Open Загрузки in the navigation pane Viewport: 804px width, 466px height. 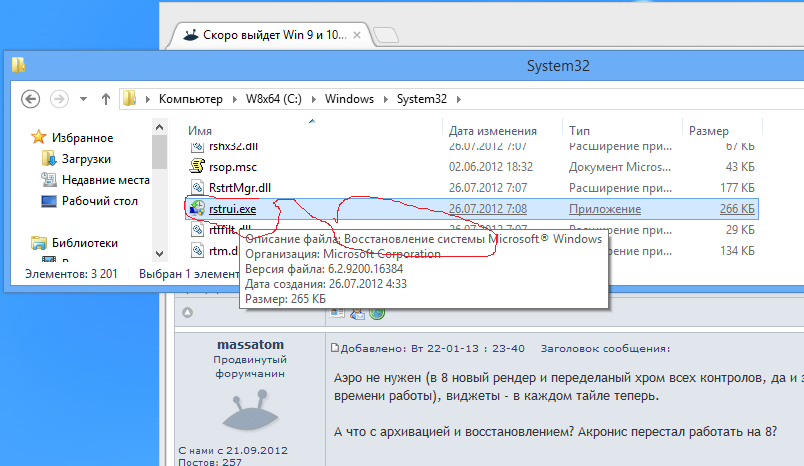86,159
